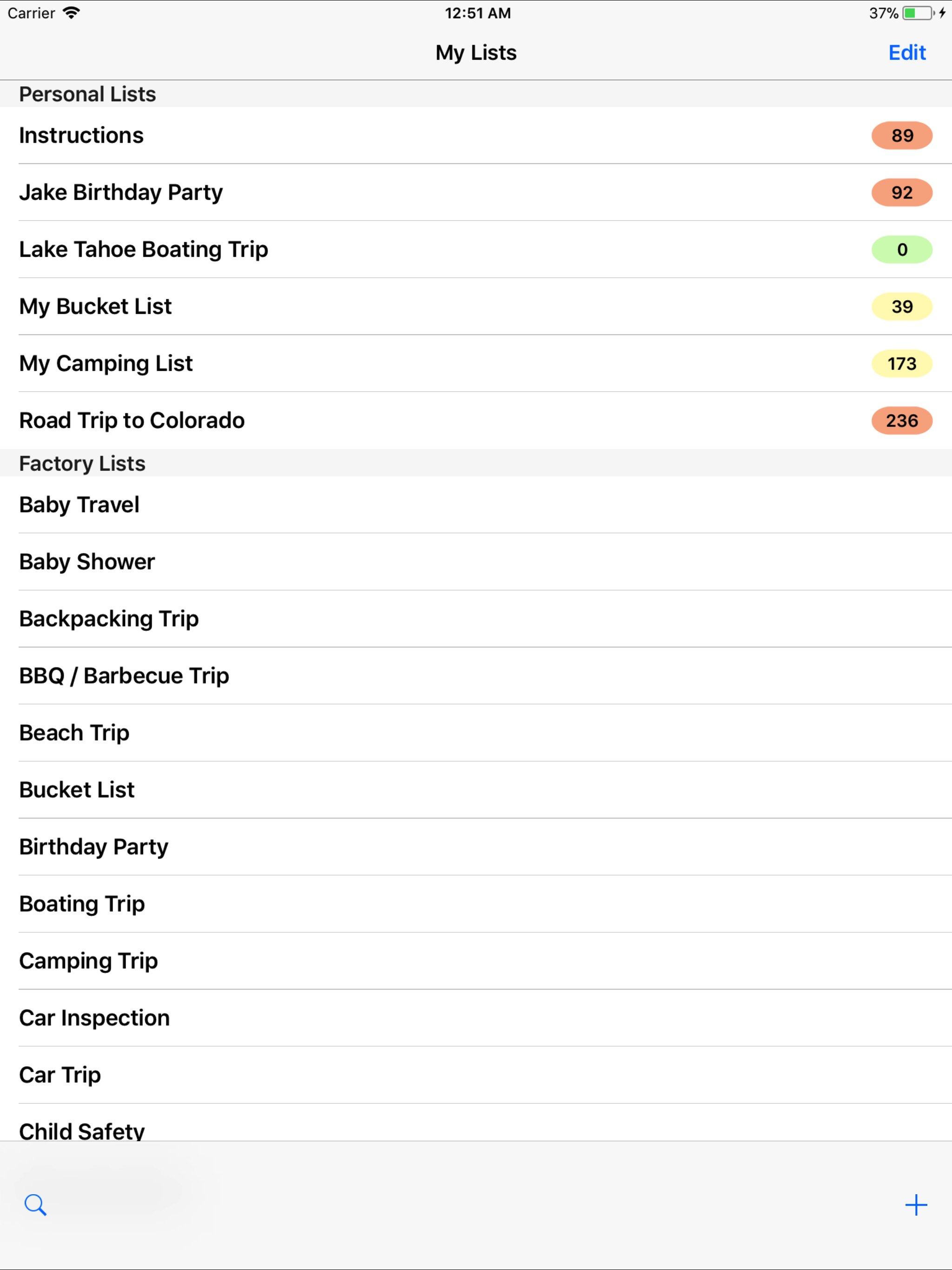Tap the battery icon in status bar

[918, 13]
